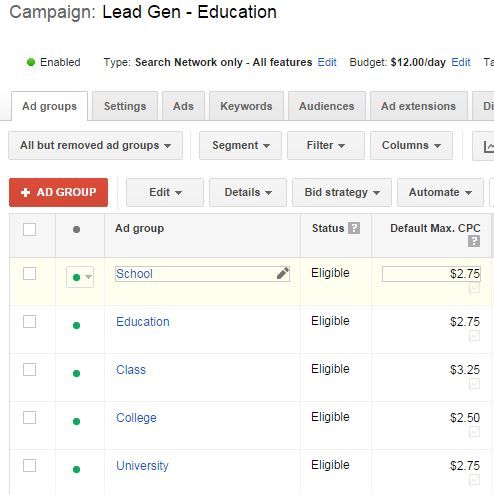The height and width of the screenshot is (495, 494).
Task: Click the red + AD GROUP button
Action: point(58,192)
